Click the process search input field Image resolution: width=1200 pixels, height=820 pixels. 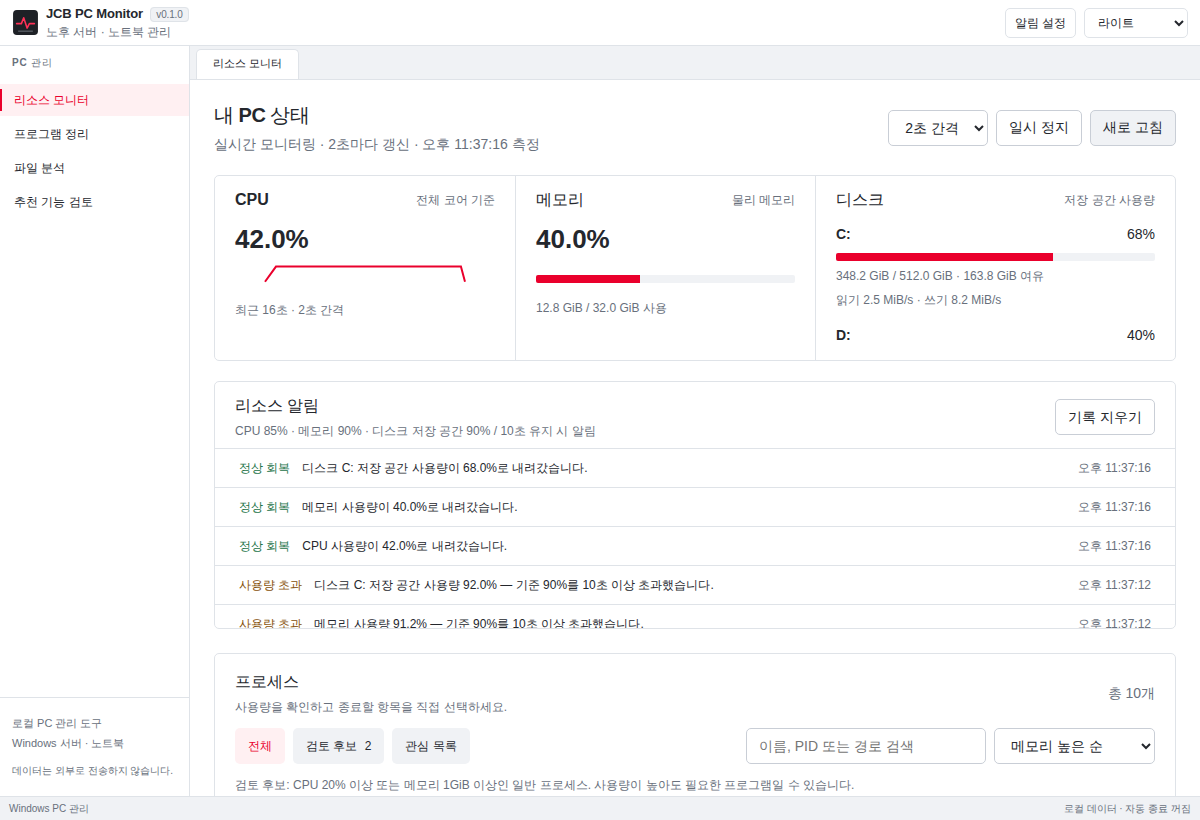coord(866,746)
